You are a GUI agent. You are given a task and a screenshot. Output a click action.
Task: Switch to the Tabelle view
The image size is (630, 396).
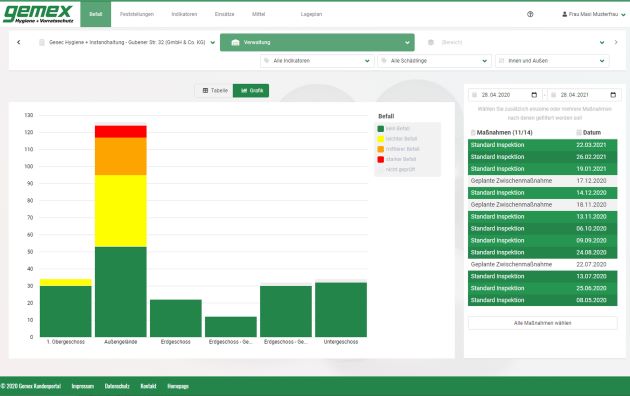(x=215, y=90)
